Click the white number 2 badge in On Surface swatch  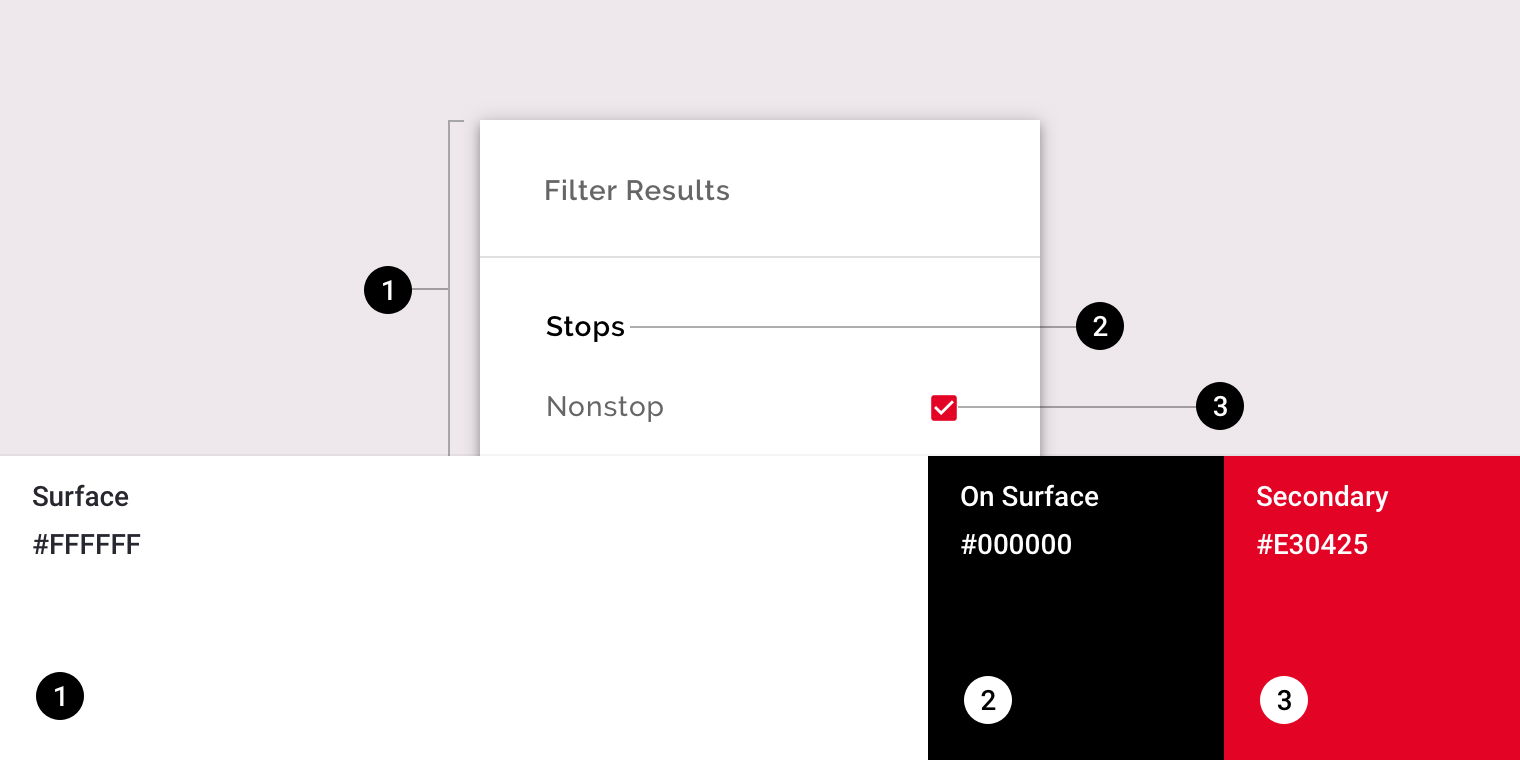(988, 700)
